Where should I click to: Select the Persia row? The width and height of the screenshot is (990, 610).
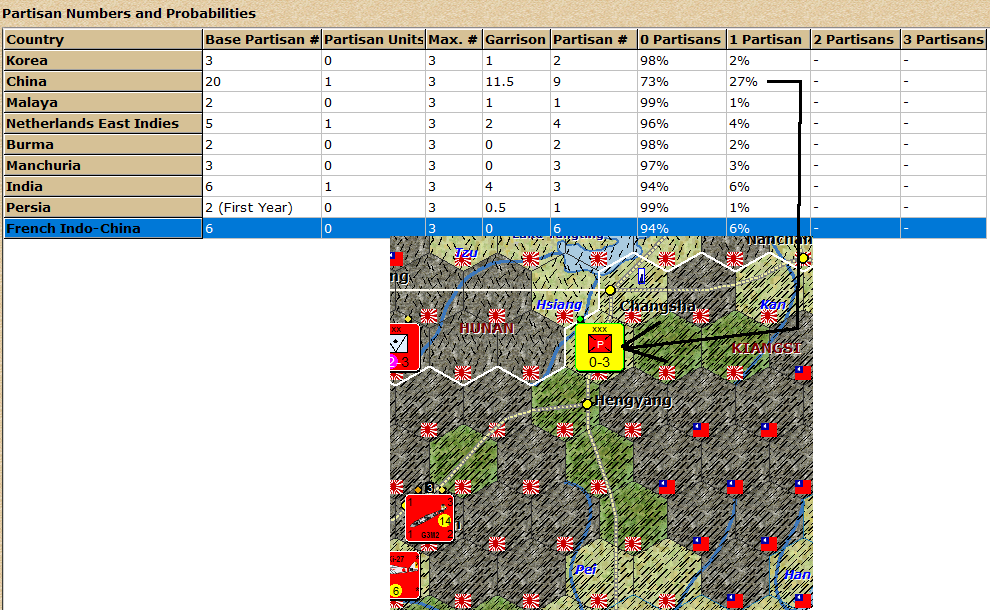coord(495,207)
